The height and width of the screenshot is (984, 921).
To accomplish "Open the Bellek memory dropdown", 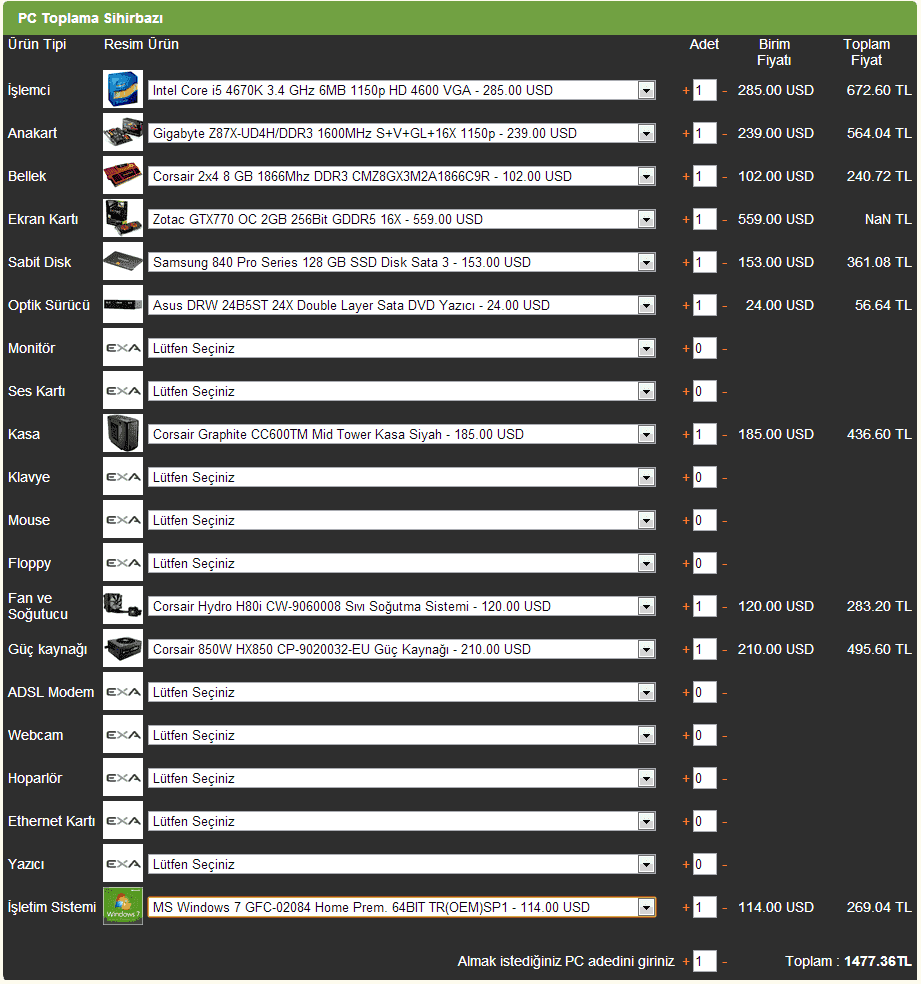I will [x=402, y=176].
